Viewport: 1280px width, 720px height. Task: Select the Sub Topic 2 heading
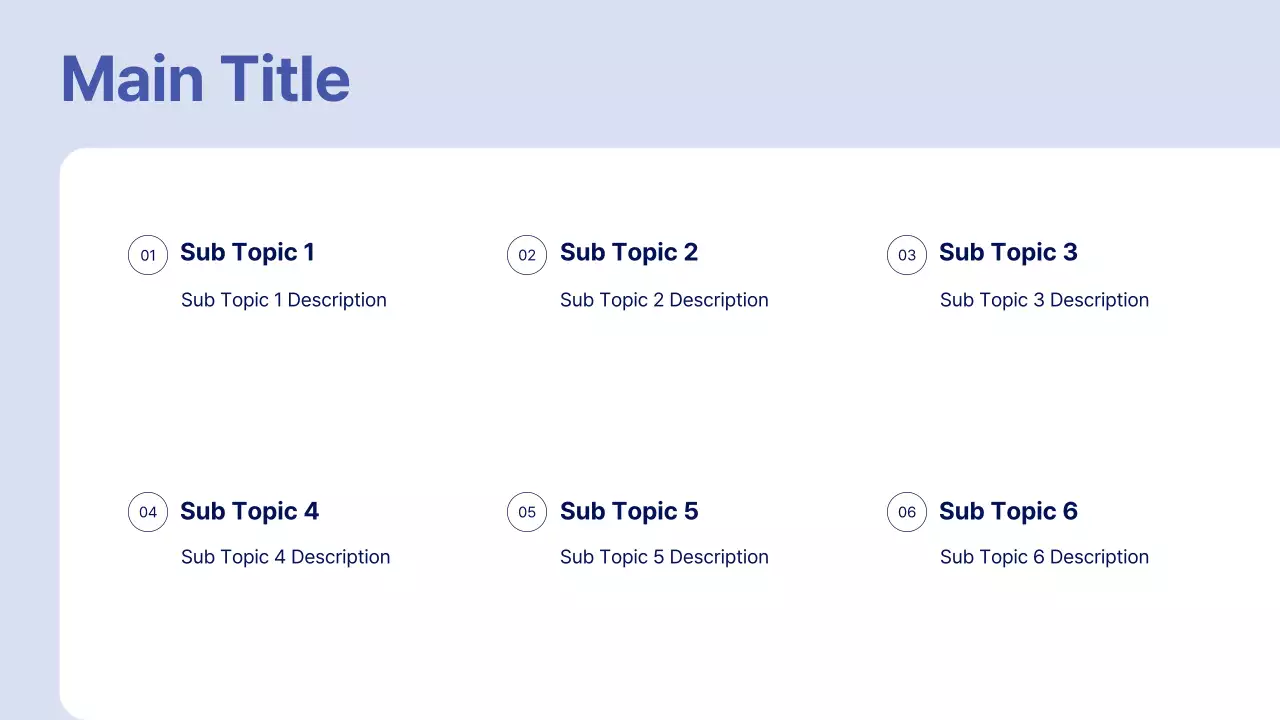[x=629, y=253]
